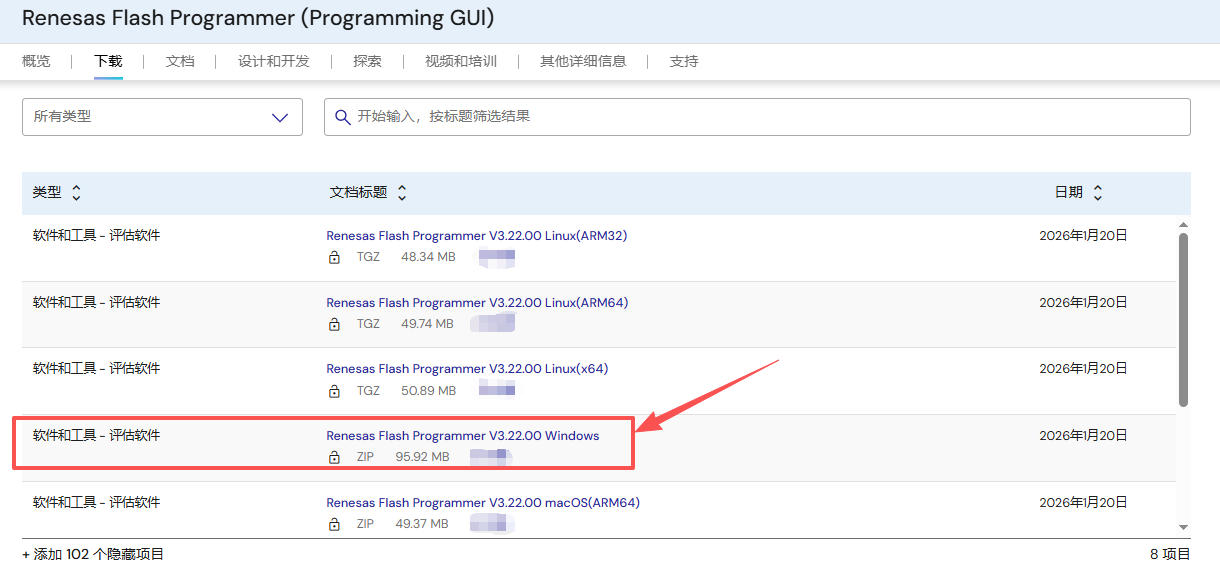Click the date in Linux(ARM32) row
This screenshot has height=588, width=1220.
[1083, 236]
